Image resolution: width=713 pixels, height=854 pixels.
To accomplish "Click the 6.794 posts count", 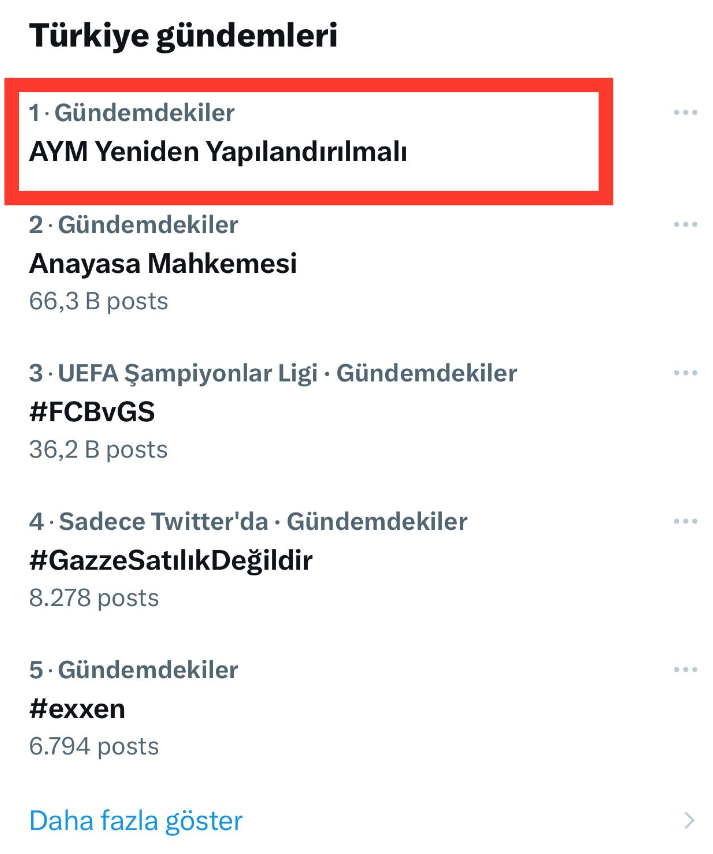I will tap(94, 746).
